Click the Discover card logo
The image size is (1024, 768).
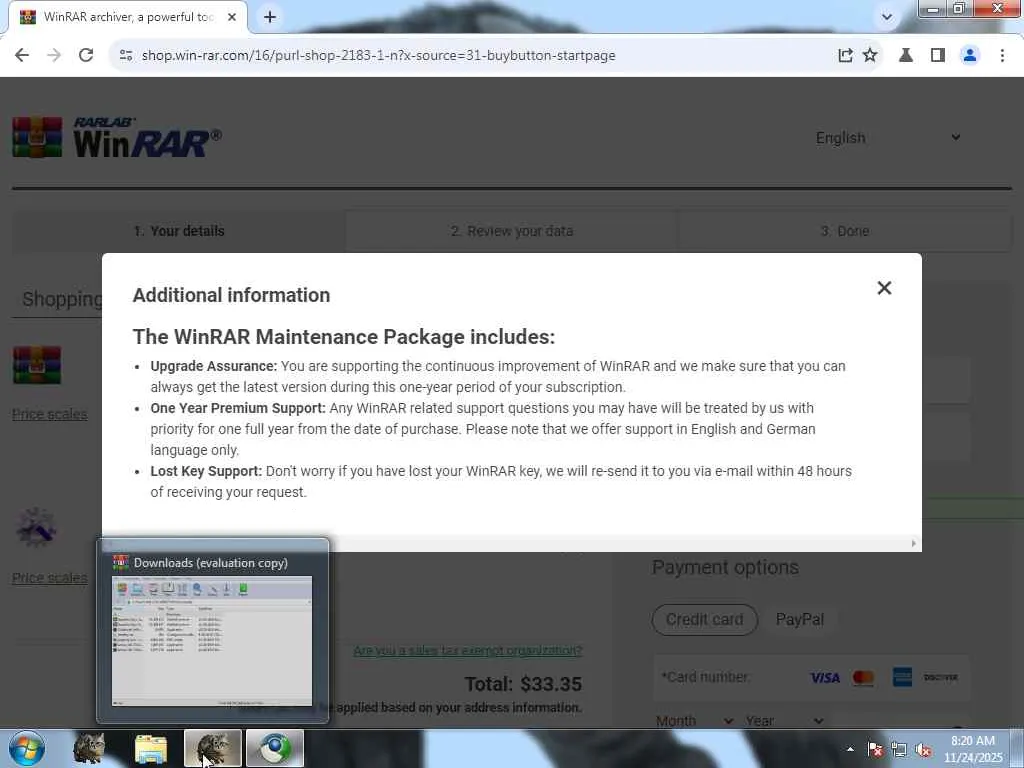point(940,678)
